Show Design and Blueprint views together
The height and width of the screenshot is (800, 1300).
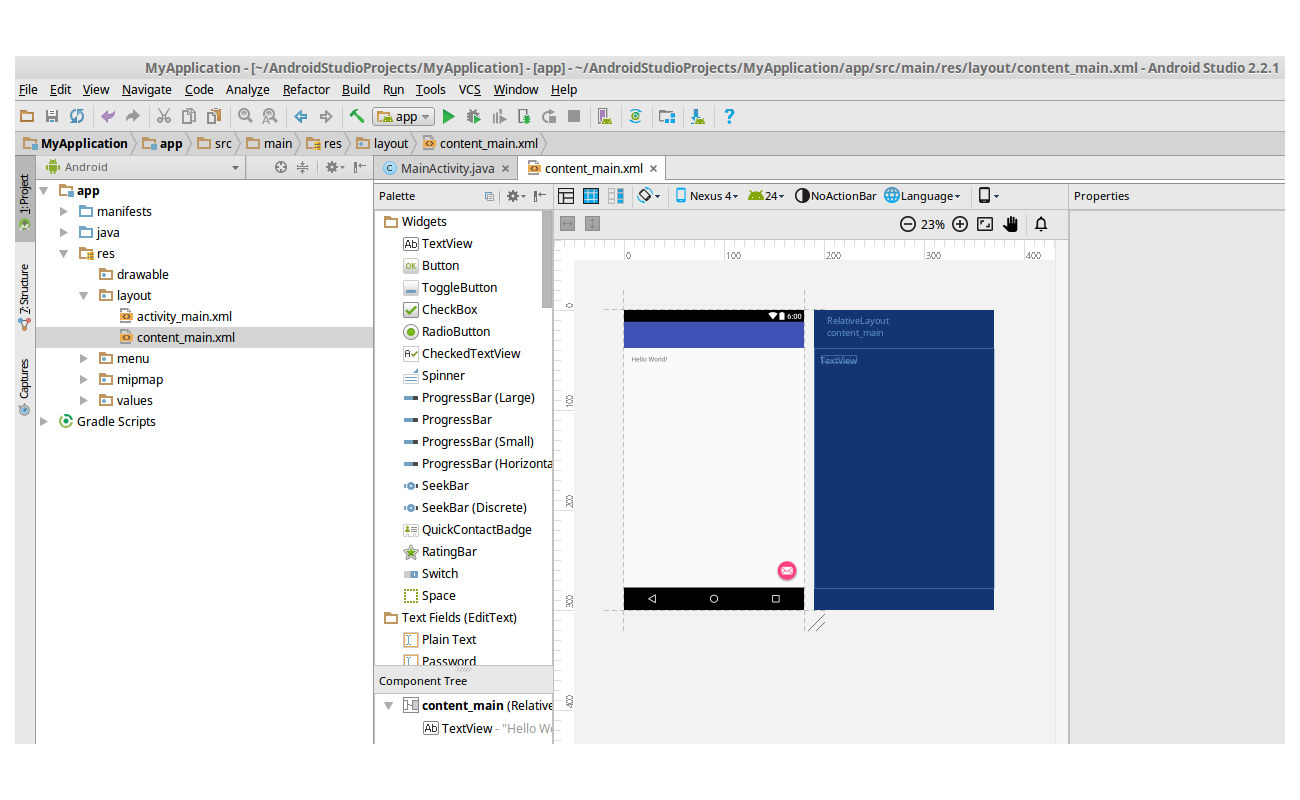pyautogui.click(x=616, y=196)
